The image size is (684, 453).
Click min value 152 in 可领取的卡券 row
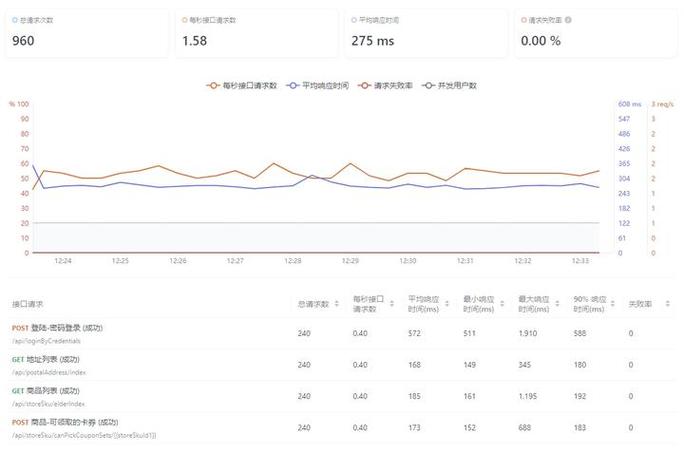(x=469, y=428)
